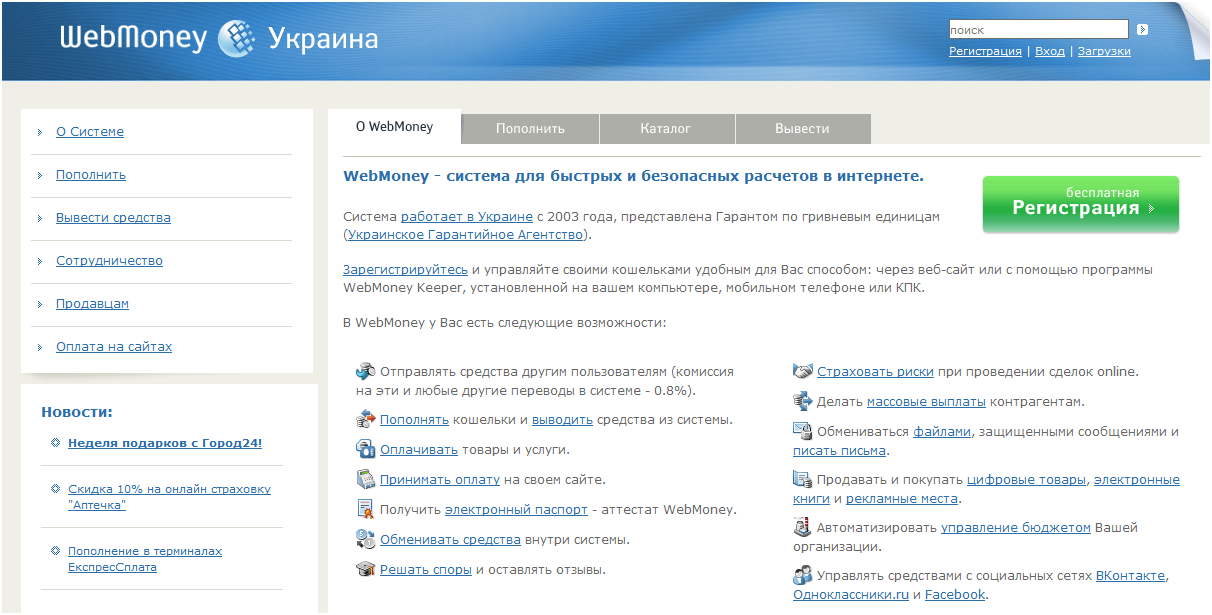Open the 'электронный паспорт' link
The height and width of the screenshot is (615, 1212).
(516, 510)
